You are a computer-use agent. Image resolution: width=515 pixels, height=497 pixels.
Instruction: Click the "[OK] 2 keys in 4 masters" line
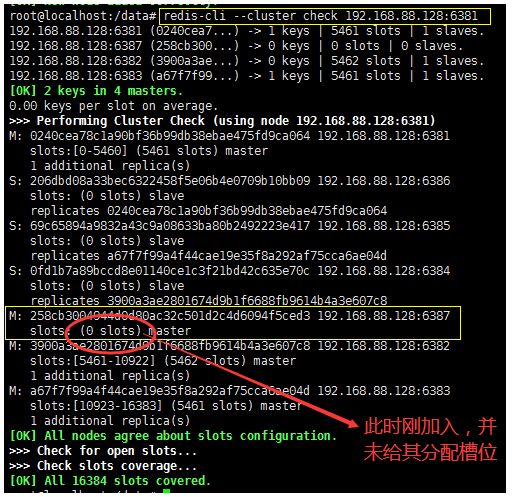(x=96, y=91)
